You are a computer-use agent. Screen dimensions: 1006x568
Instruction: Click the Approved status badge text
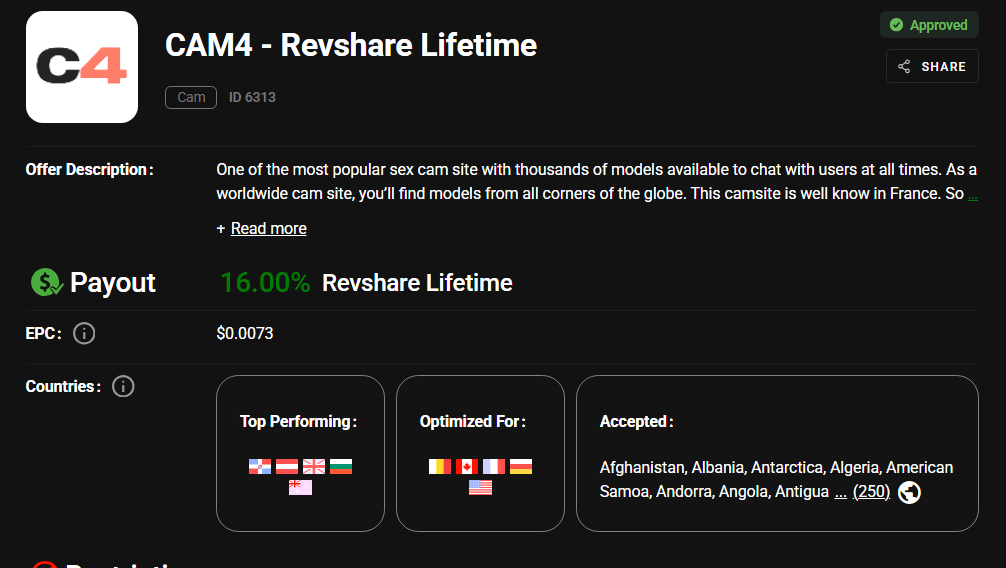click(939, 25)
